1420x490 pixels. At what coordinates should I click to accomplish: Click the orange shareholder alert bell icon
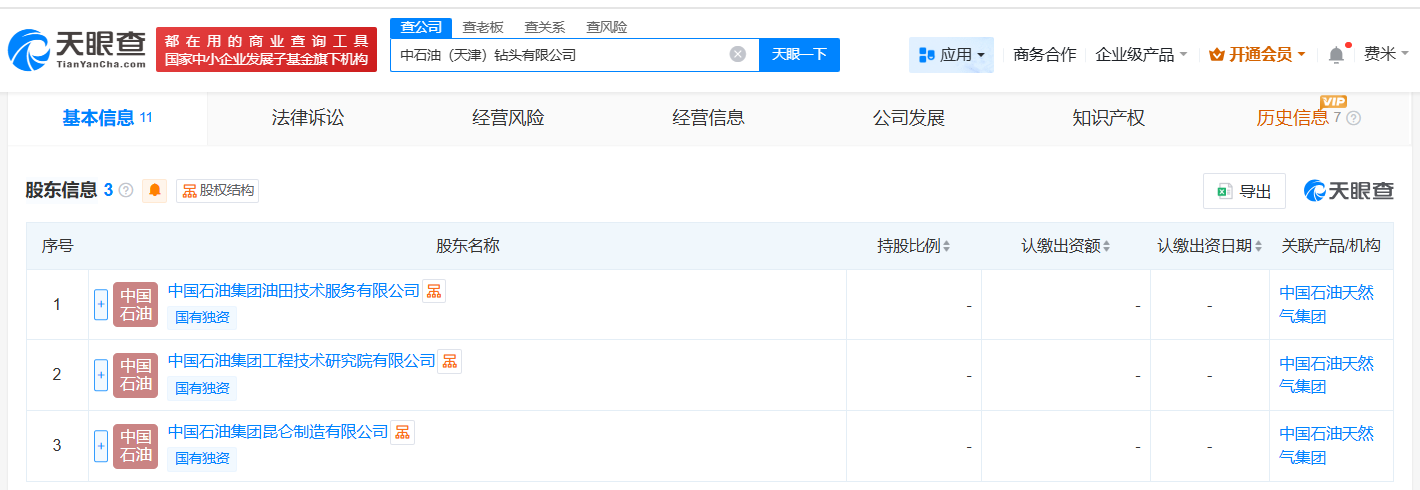pyautogui.click(x=155, y=190)
